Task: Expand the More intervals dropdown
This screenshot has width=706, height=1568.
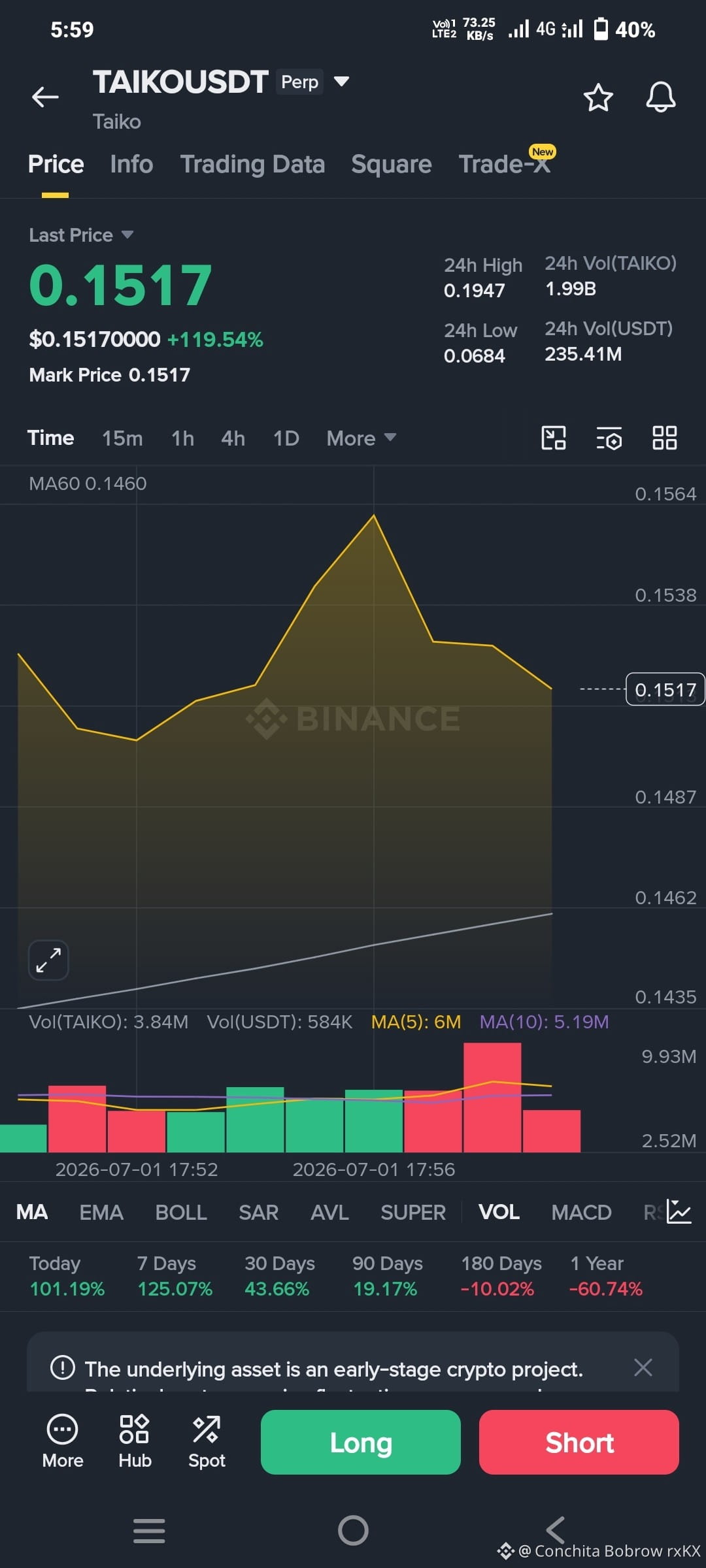Action: point(361,438)
